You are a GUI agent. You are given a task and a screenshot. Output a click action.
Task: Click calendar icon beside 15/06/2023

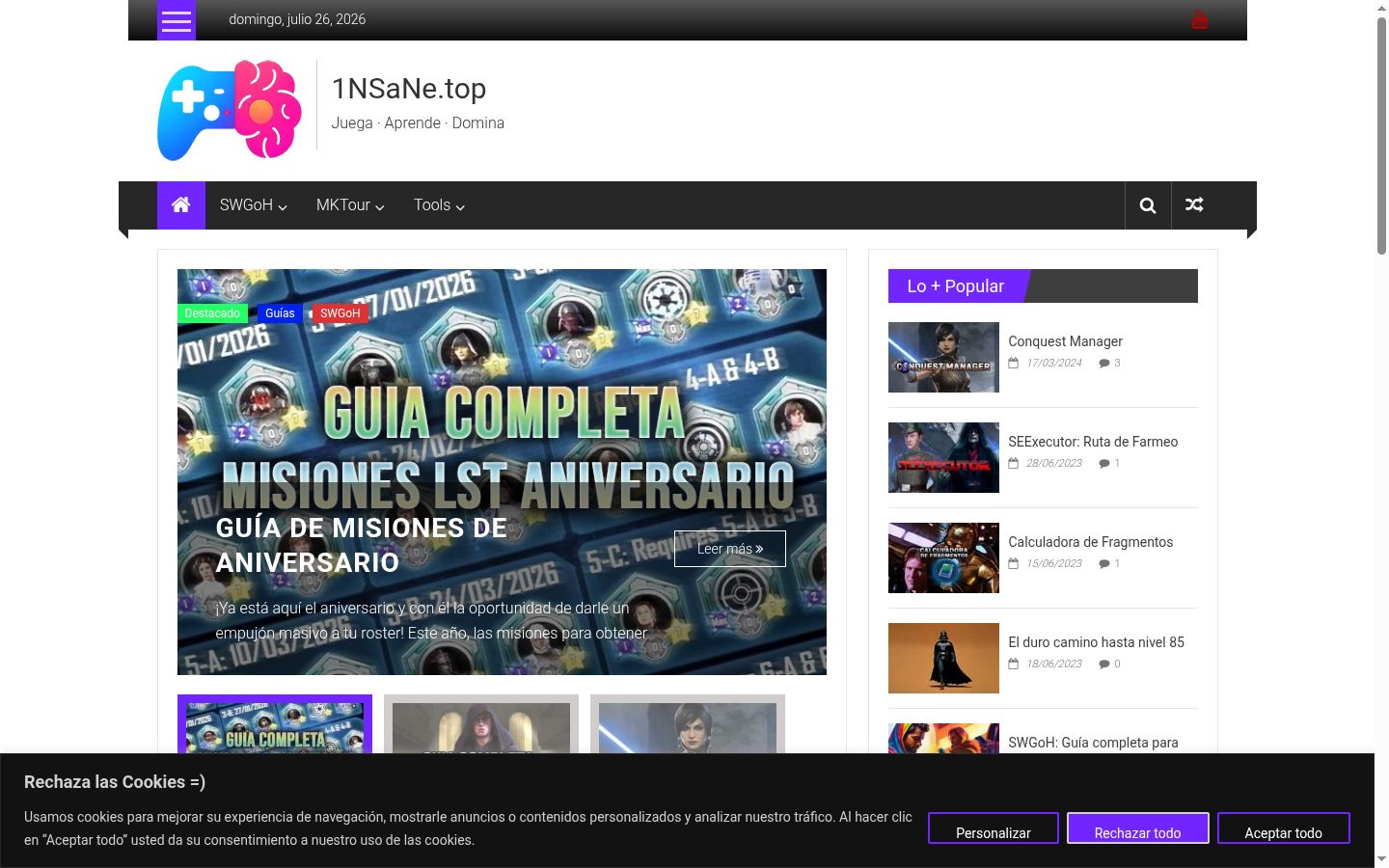click(1013, 564)
